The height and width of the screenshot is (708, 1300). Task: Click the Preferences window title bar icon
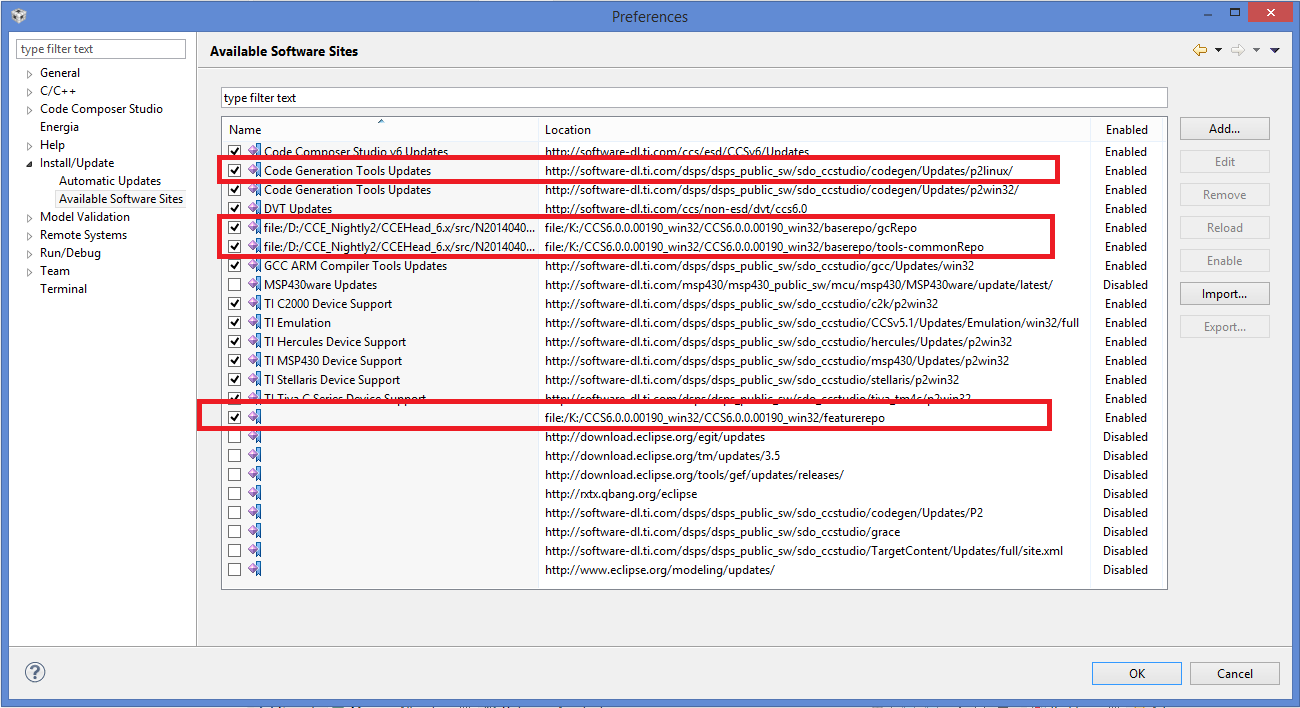(19, 16)
